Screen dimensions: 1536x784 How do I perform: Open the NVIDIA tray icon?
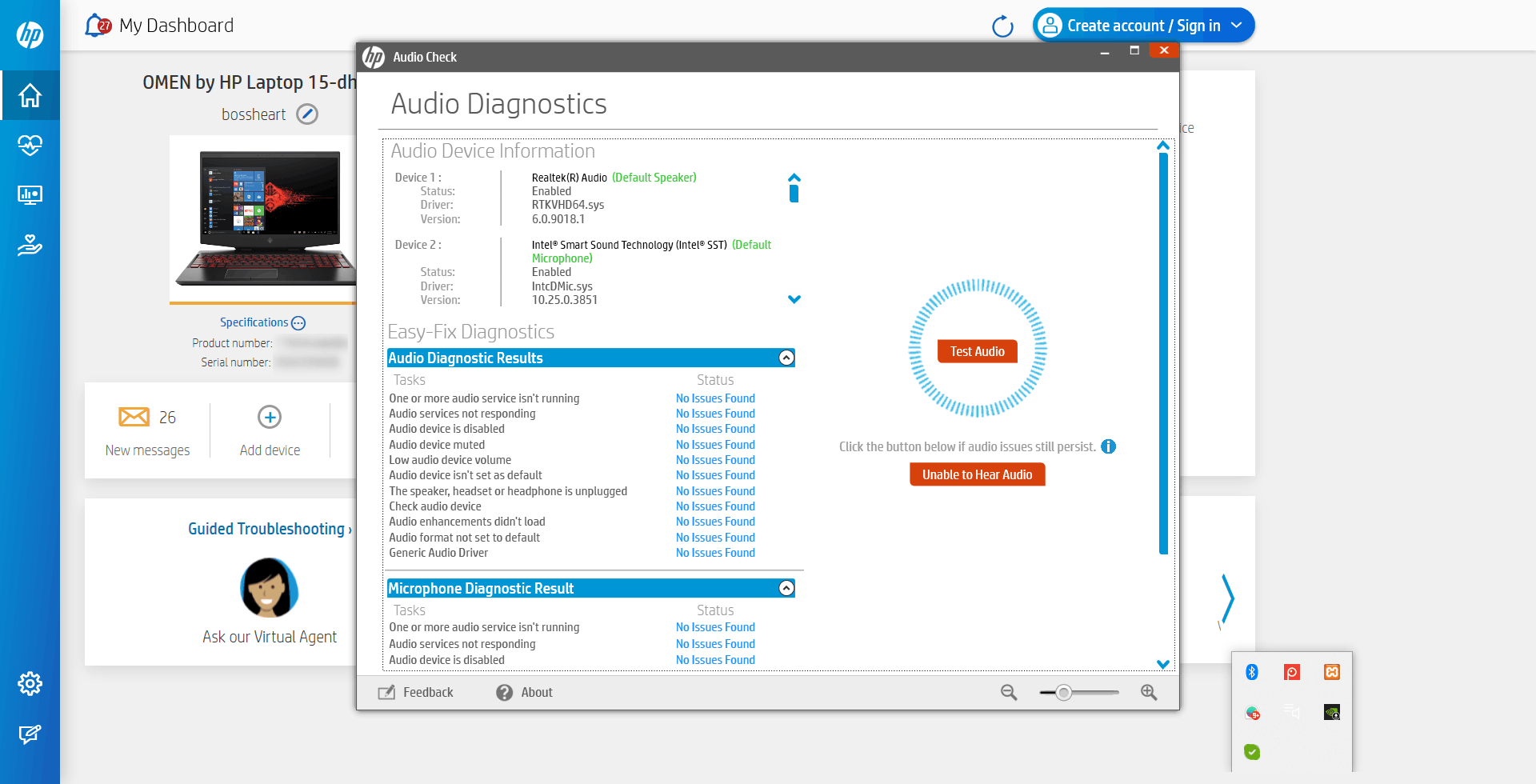[x=1332, y=712]
